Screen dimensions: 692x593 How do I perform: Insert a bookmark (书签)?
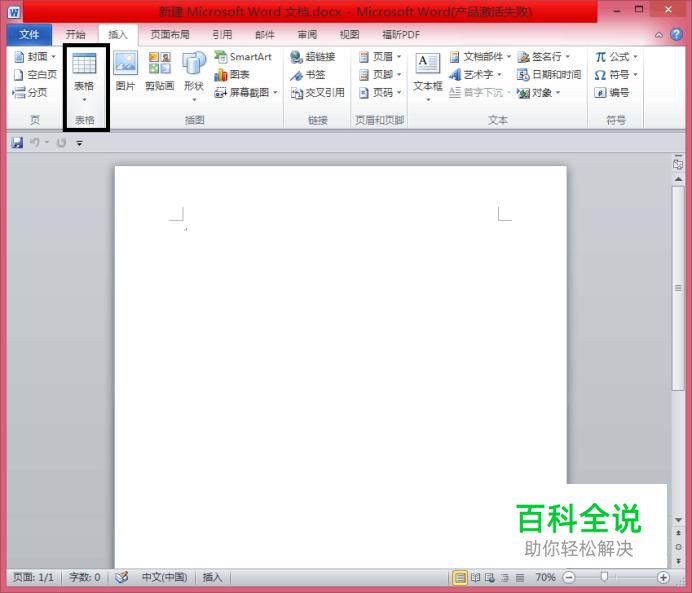point(308,75)
